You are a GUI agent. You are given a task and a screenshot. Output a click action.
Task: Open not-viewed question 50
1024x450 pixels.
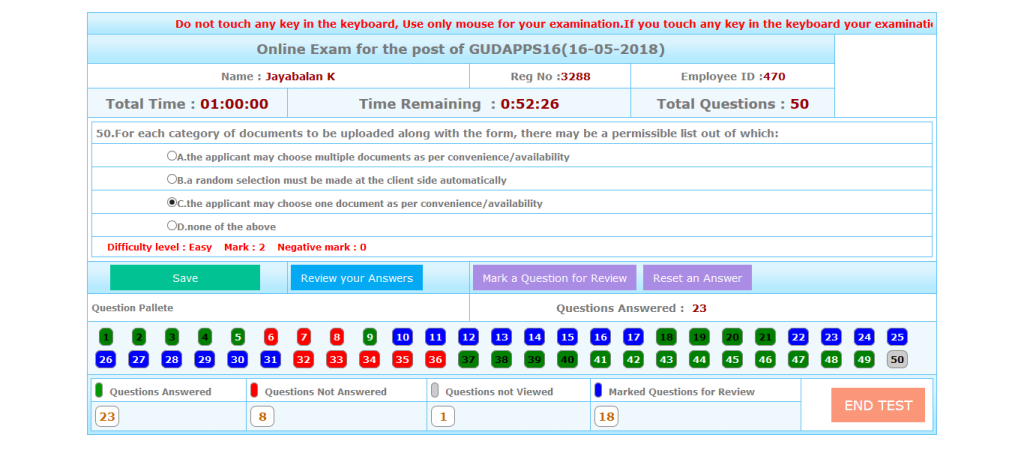(897, 359)
